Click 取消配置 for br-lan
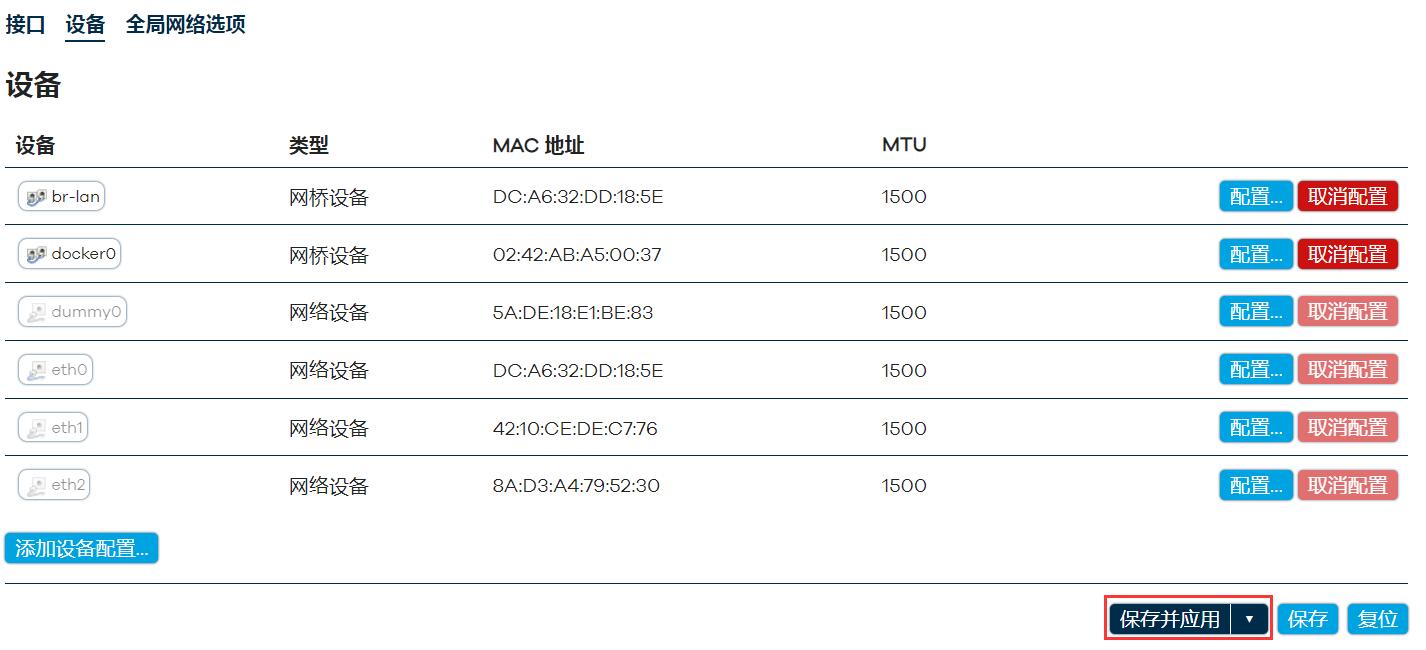 click(x=1347, y=197)
